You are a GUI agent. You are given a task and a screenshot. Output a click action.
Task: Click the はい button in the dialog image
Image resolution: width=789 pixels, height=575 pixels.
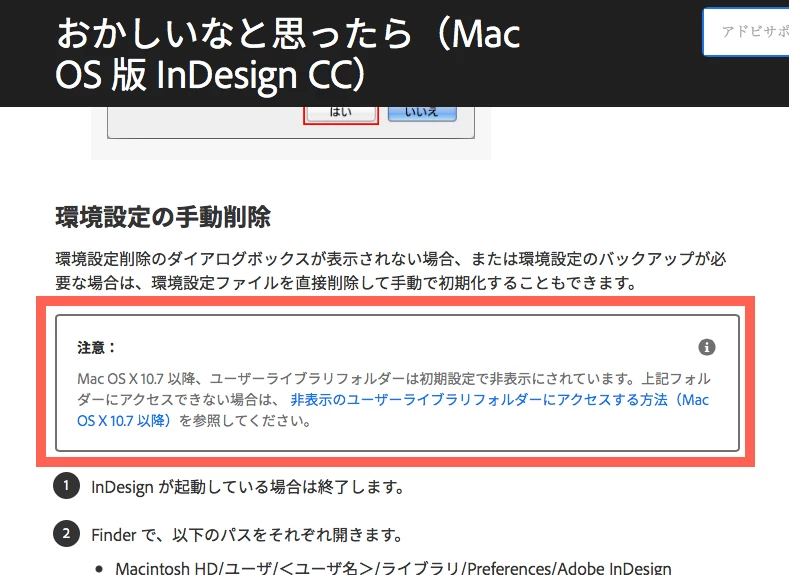(x=341, y=113)
